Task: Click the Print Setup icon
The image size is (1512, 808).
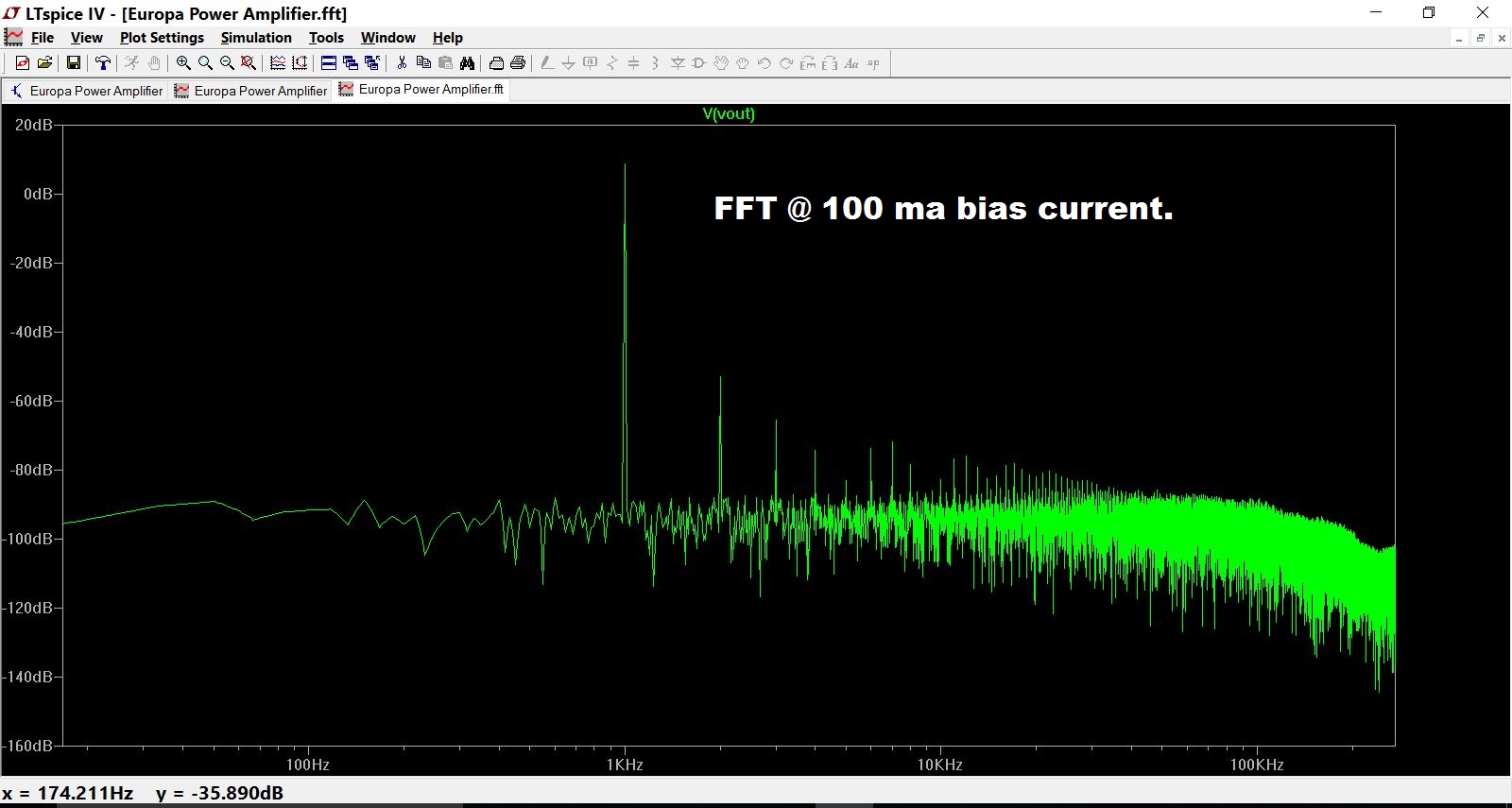Action: pyautogui.click(x=496, y=63)
